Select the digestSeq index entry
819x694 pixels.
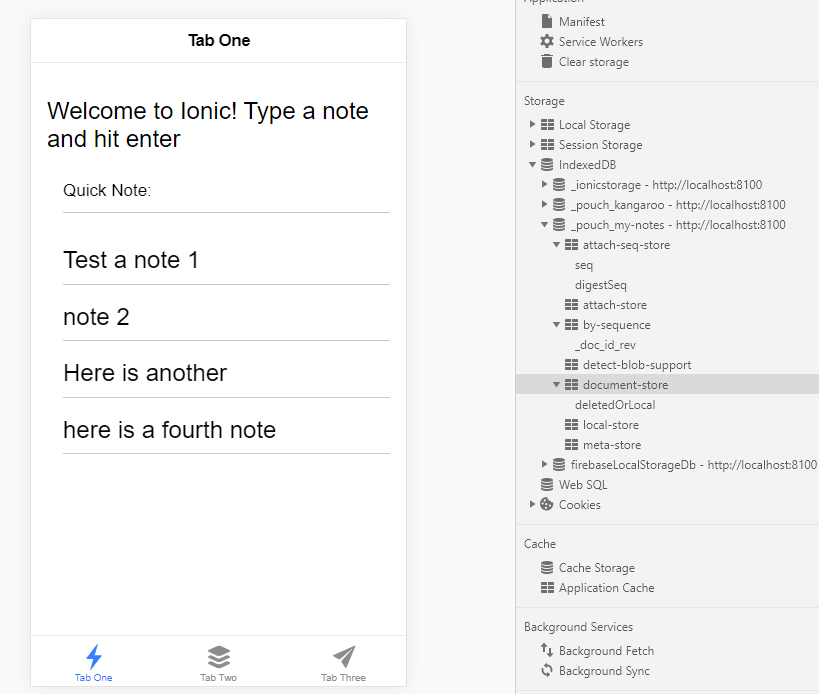(x=601, y=285)
